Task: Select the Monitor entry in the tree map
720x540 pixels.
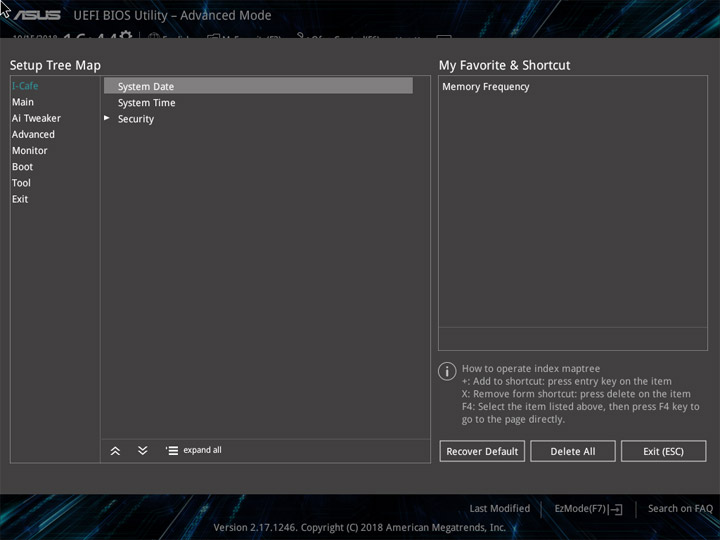Action: [x=29, y=150]
